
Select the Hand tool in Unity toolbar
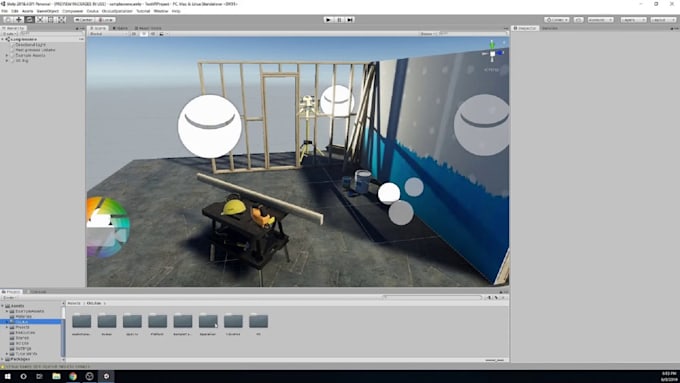pyautogui.click(x=8, y=20)
